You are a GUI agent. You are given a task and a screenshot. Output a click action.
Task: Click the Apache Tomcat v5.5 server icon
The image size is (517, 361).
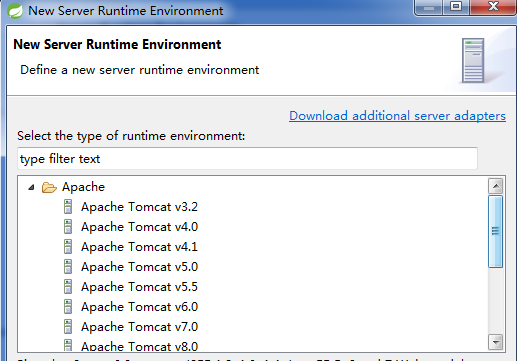coord(68,287)
